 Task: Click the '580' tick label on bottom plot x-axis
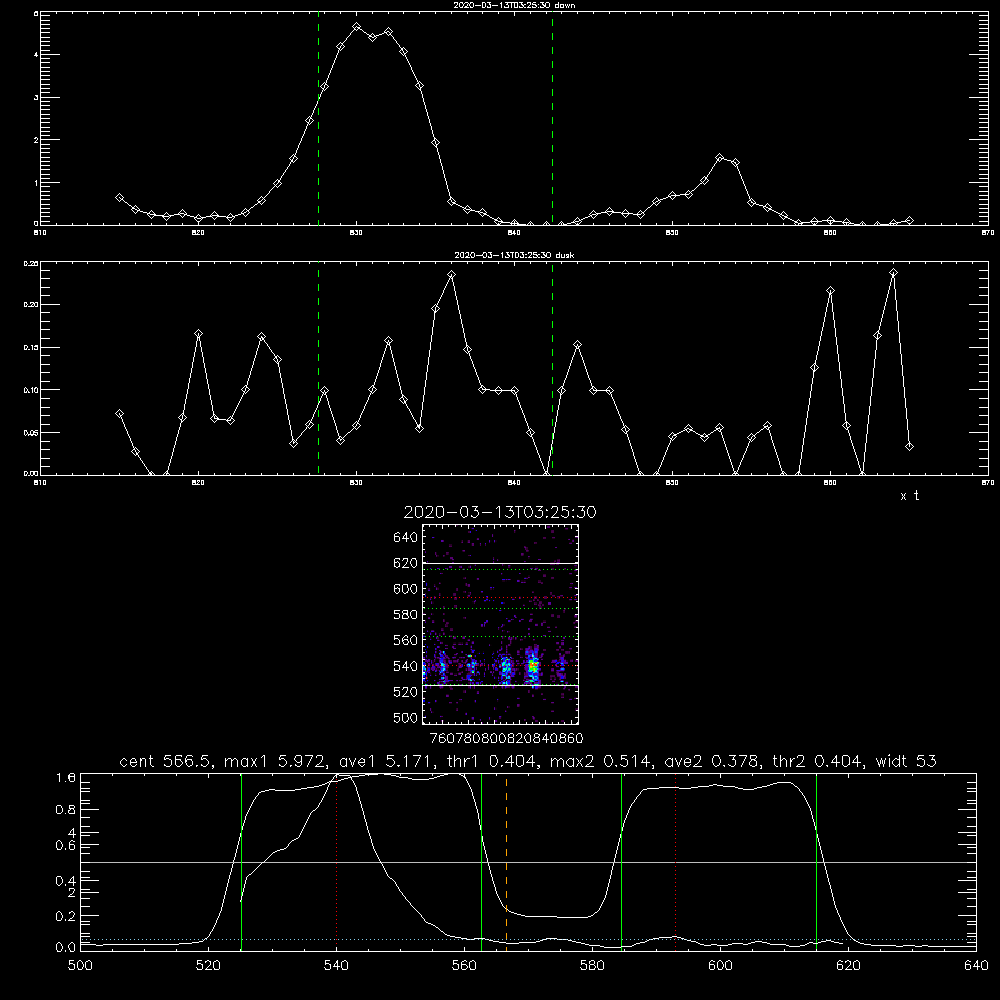(592, 966)
